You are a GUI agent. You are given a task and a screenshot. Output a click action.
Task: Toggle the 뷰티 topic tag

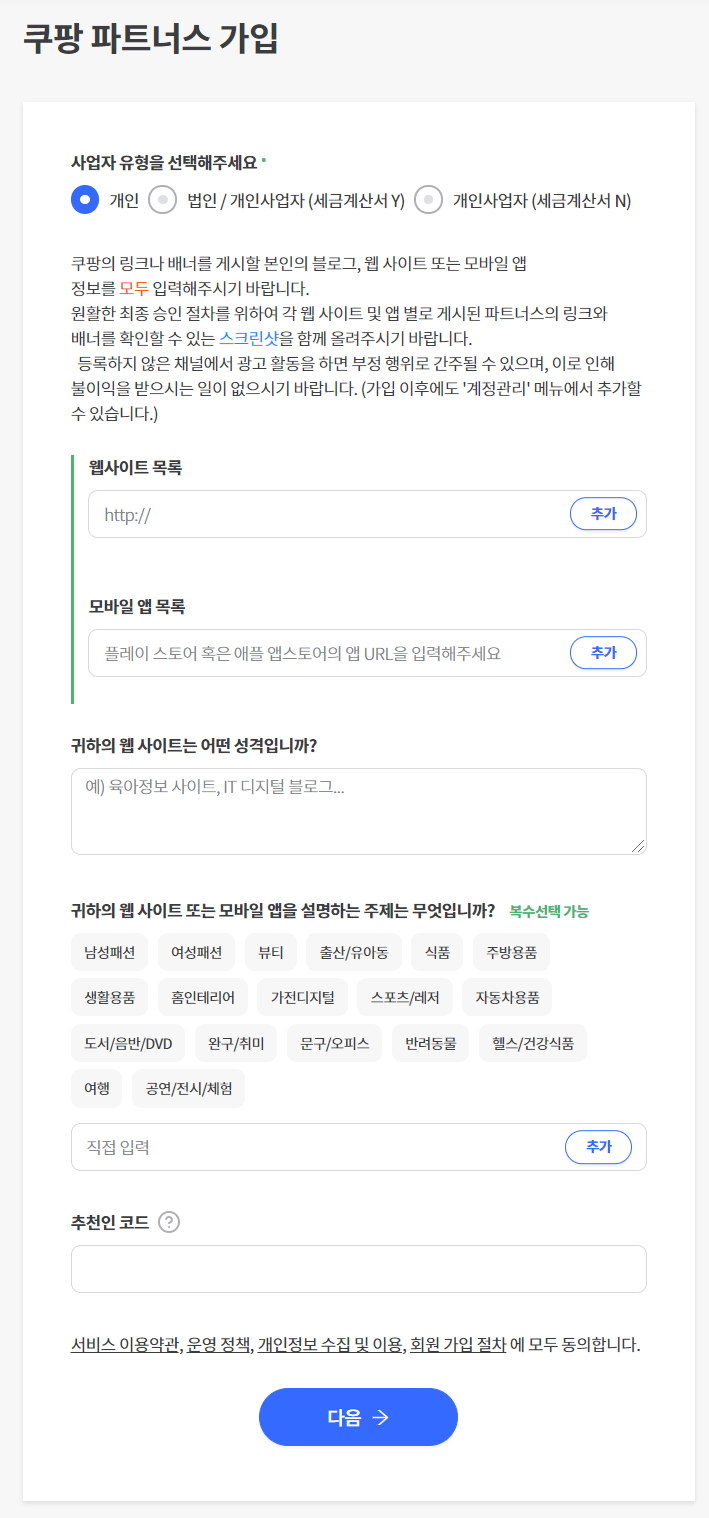[x=271, y=952]
